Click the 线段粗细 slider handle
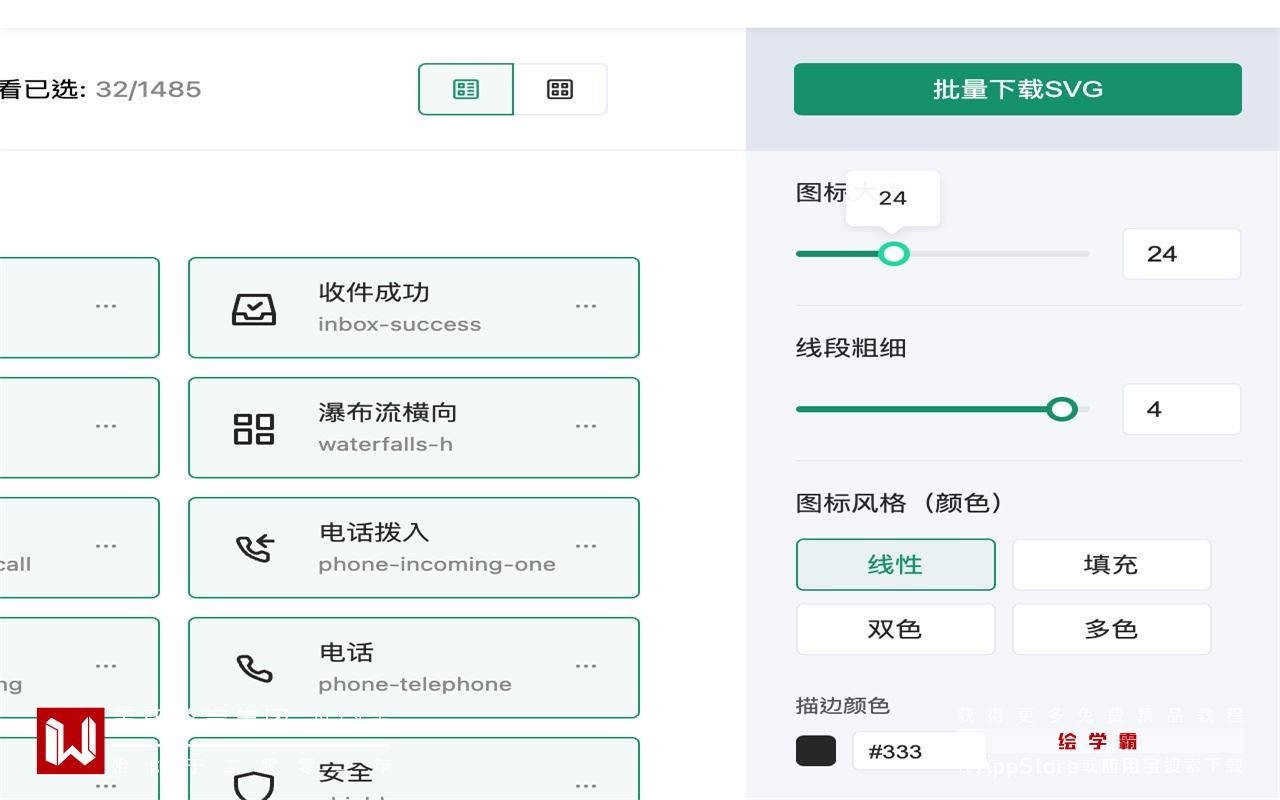This screenshot has width=1280, height=800. (x=1062, y=409)
